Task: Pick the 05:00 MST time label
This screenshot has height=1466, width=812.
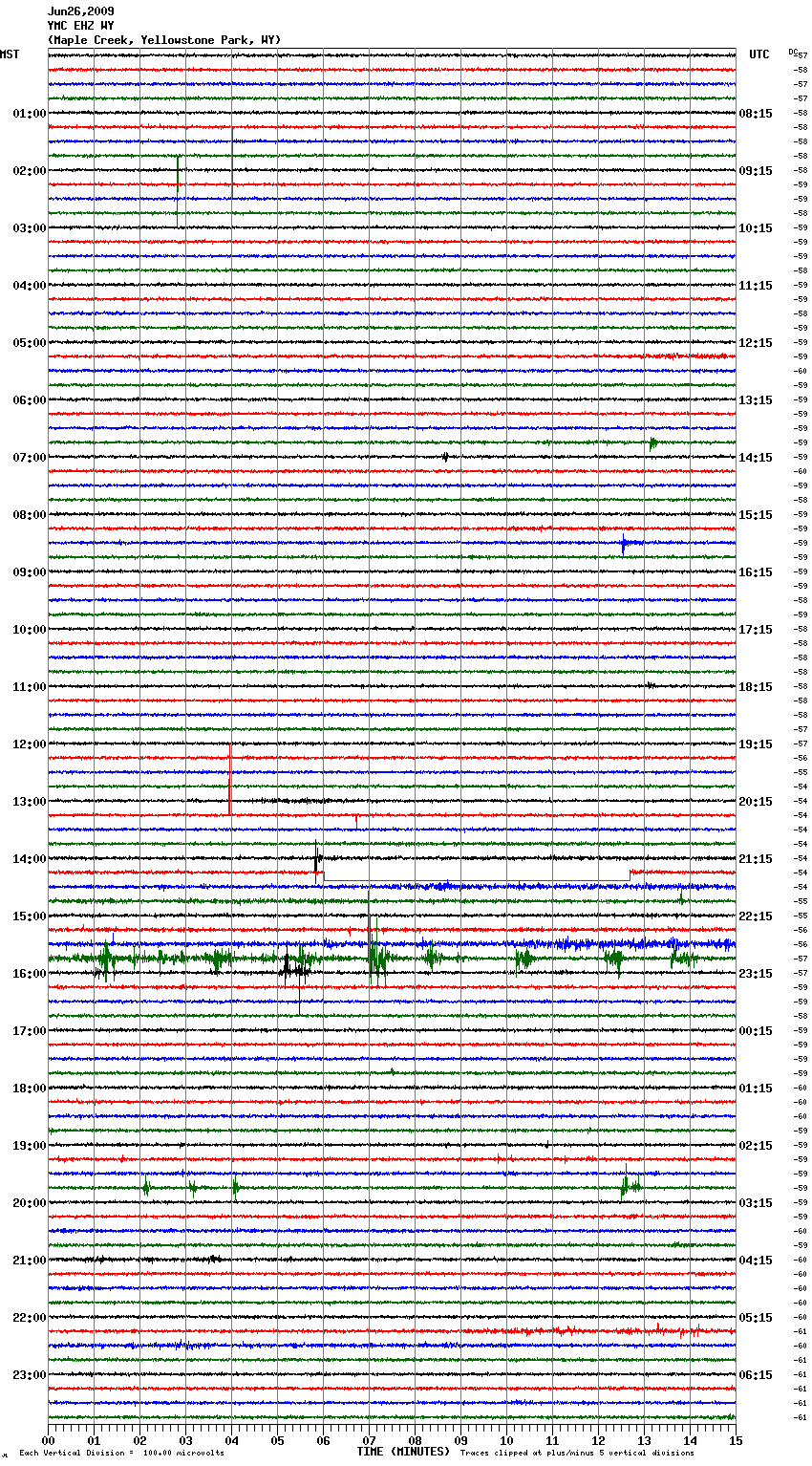Action: pos(30,343)
